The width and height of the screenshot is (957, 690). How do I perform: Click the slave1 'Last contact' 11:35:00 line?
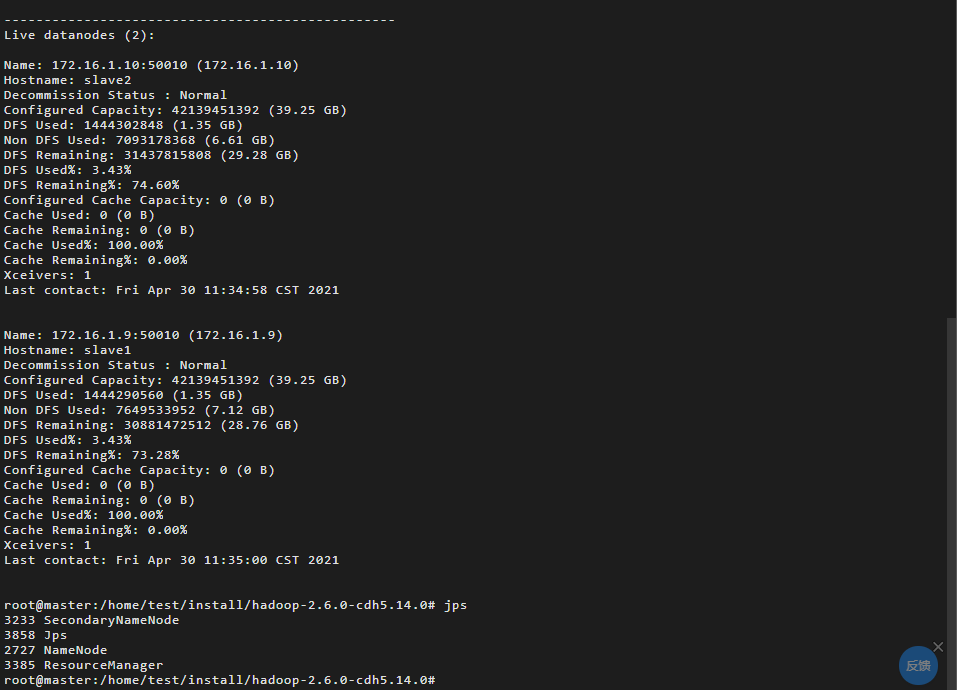(172, 560)
